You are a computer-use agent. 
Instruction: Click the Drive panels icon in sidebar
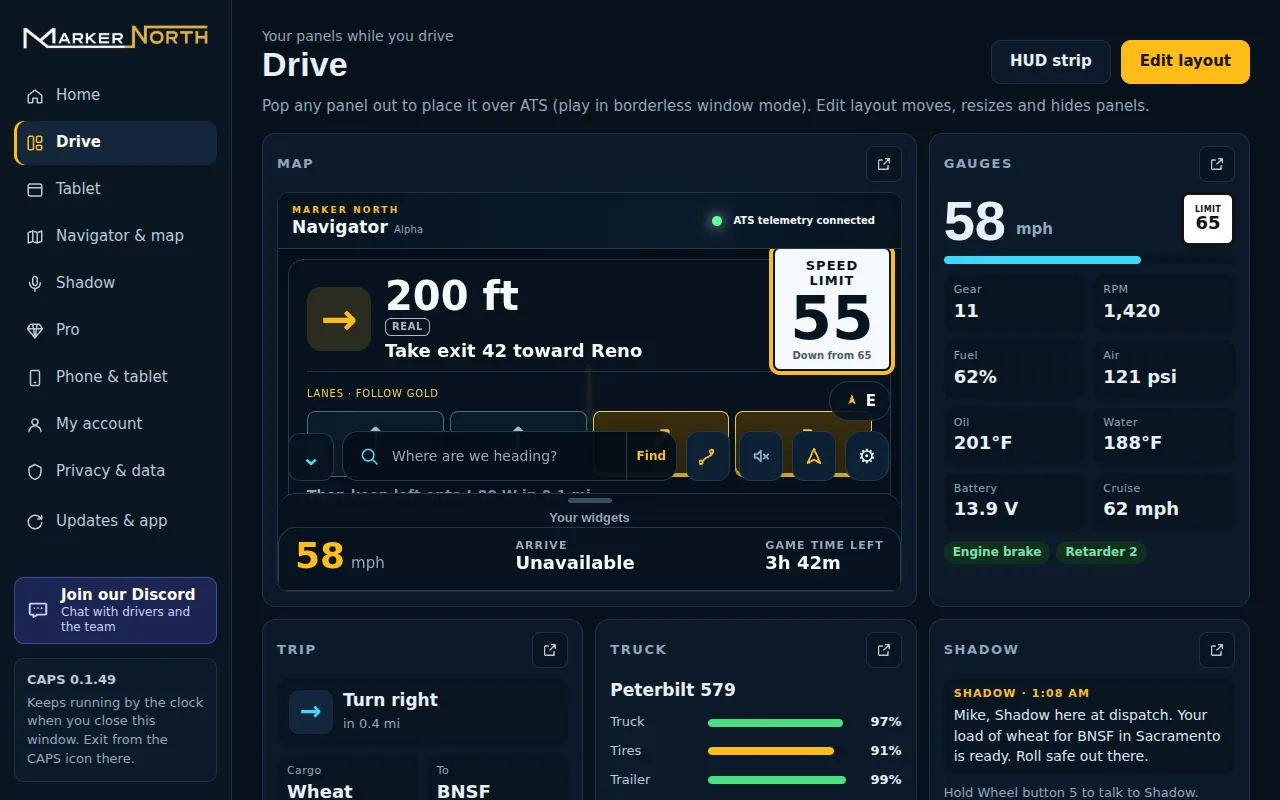(35, 142)
